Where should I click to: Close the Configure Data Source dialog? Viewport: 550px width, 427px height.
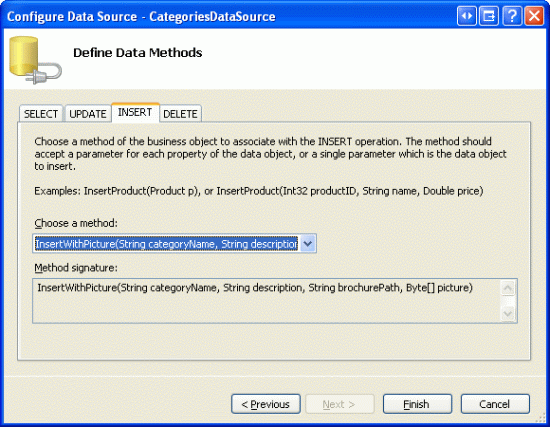click(x=534, y=16)
